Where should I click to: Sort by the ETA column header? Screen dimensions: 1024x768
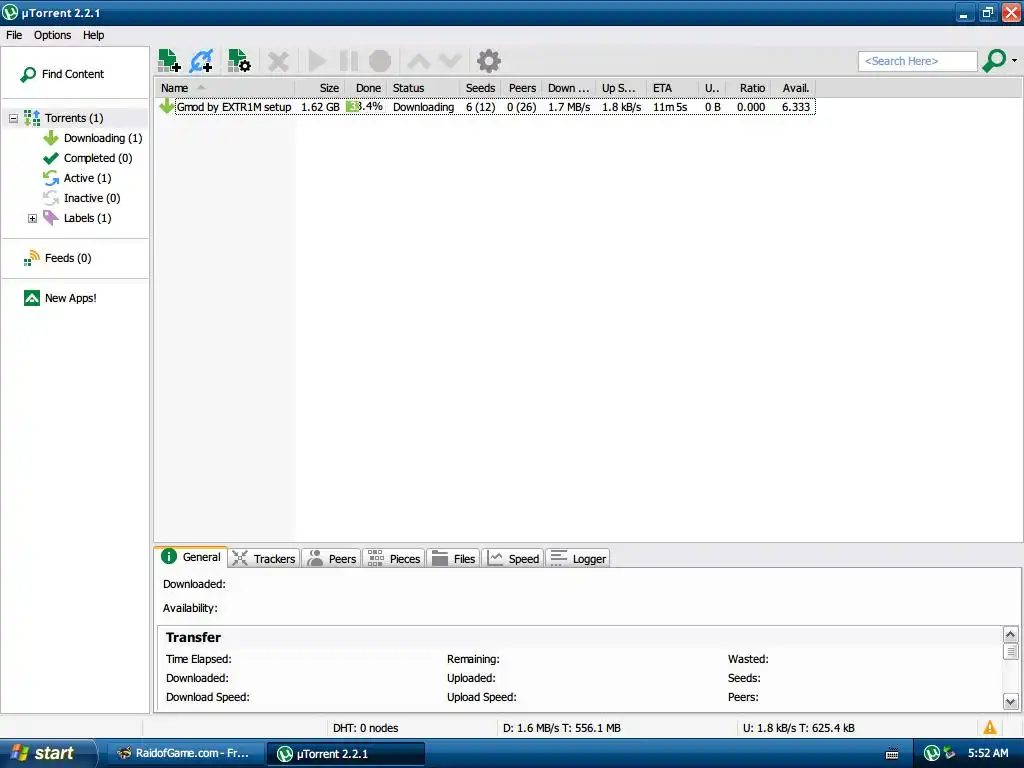(x=673, y=88)
